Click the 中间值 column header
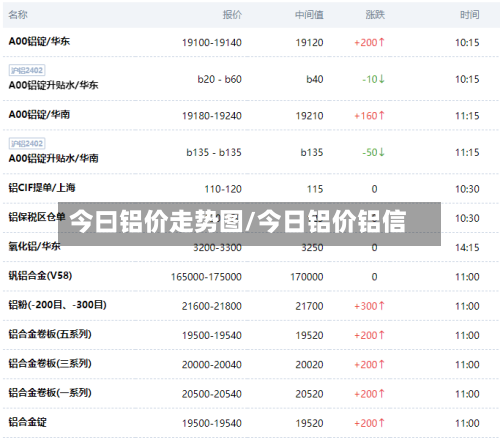 tap(309, 15)
